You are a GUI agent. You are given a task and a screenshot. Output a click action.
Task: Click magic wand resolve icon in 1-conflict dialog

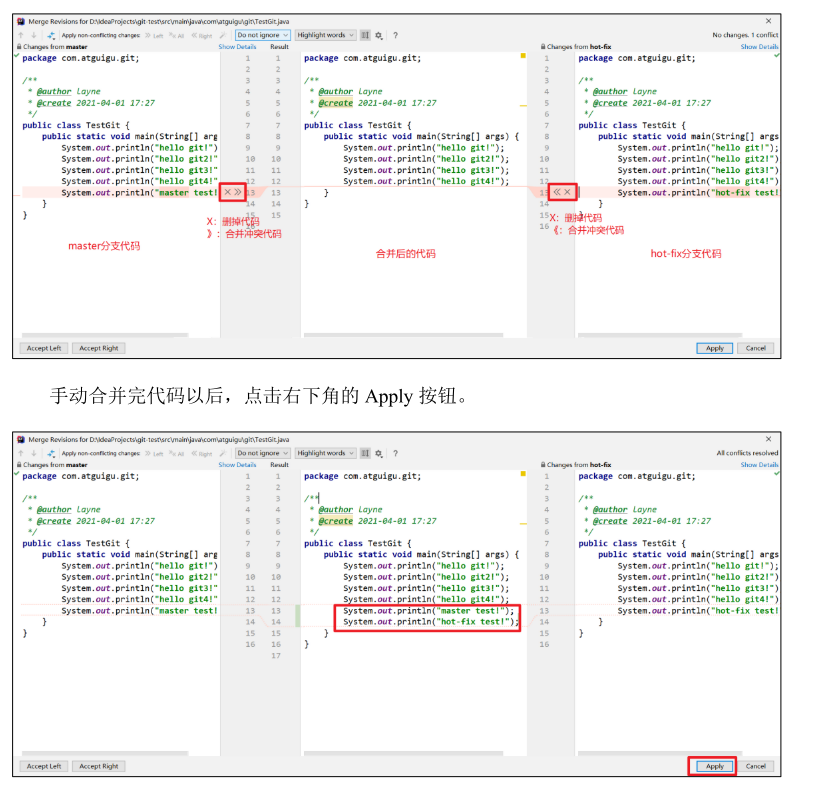(223, 35)
